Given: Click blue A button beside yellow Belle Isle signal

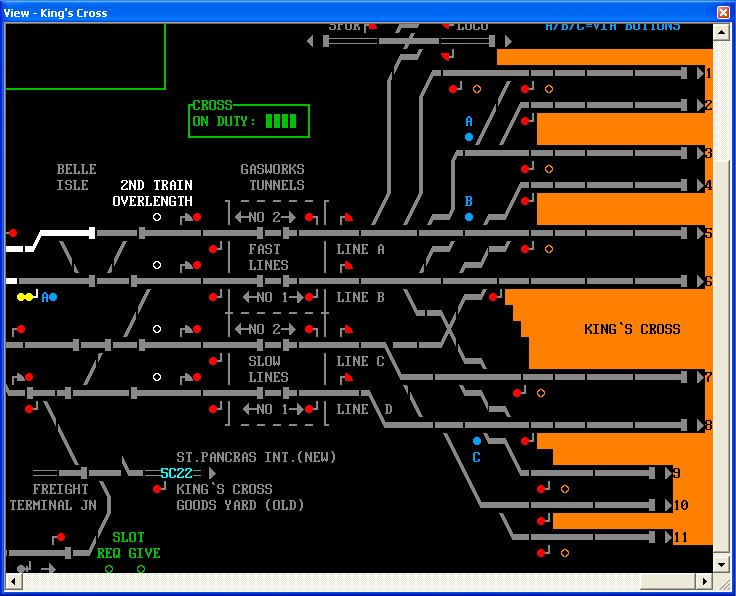Looking at the screenshot, I should (x=53, y=297).
